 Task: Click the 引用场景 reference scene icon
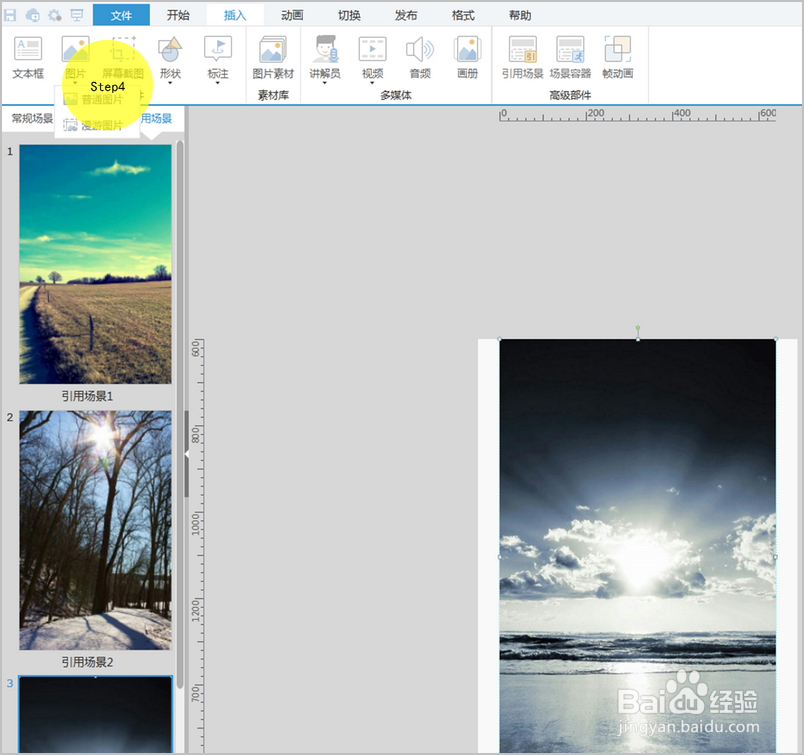pos(522,49)
